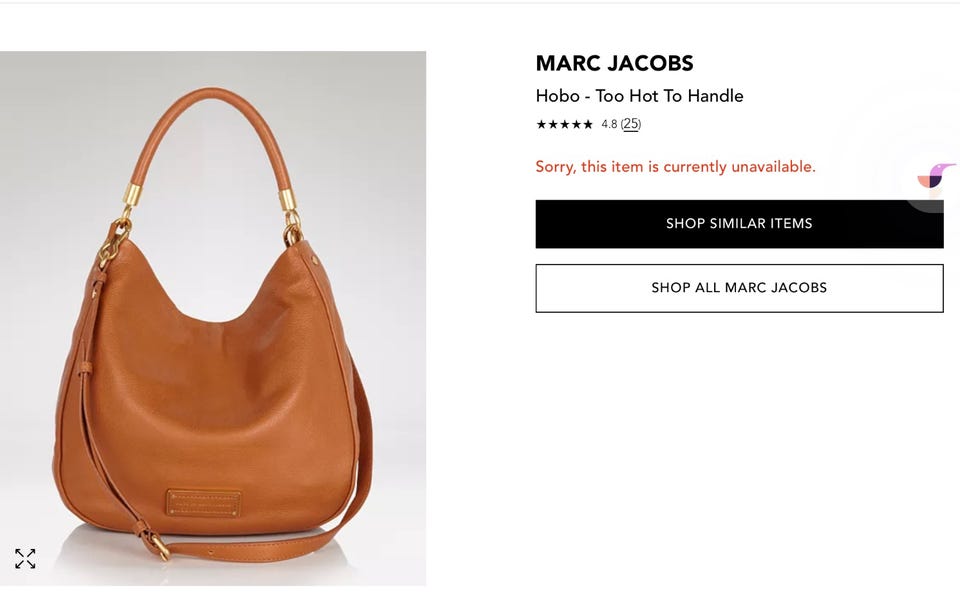Click the brass rivet on the bag's right side
This screenshot has width=960, height=594.
pos(315,260)
